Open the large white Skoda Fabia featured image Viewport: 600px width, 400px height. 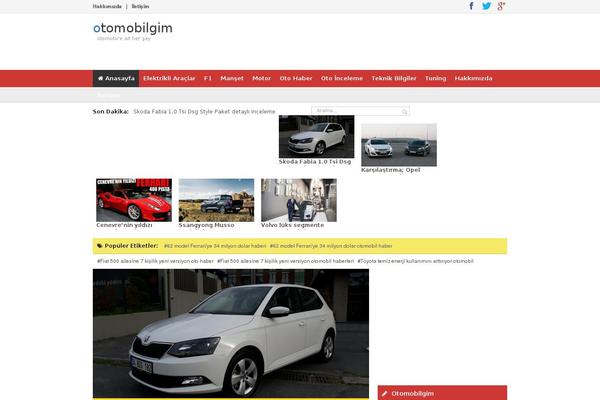point(231,333)
